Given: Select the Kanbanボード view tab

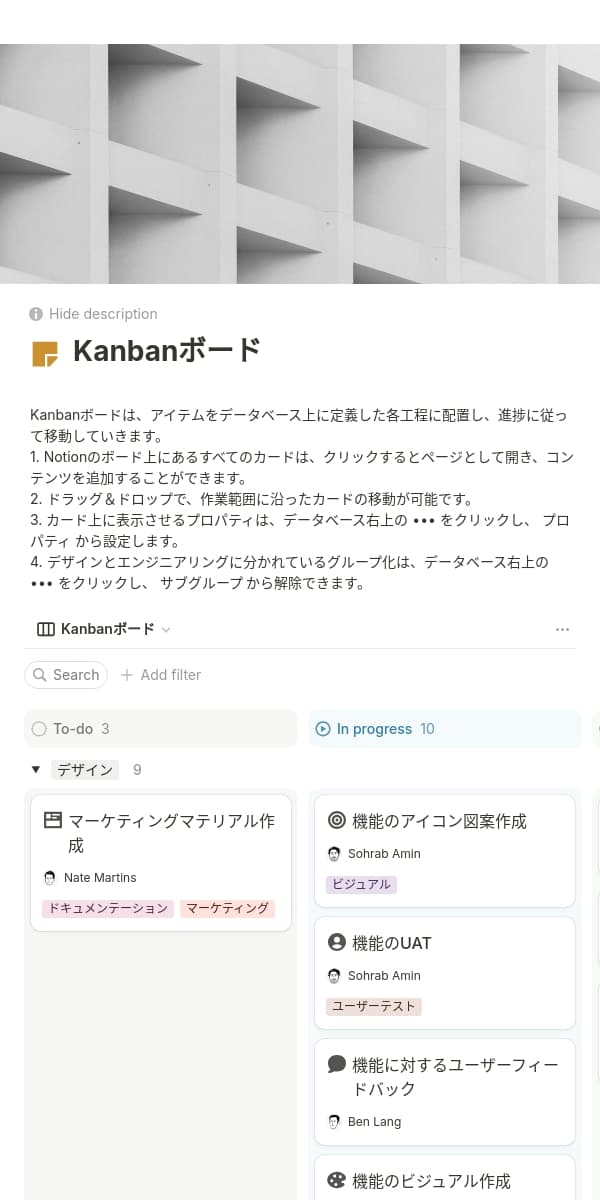Looking at the screenshot, I should (108, 629).
